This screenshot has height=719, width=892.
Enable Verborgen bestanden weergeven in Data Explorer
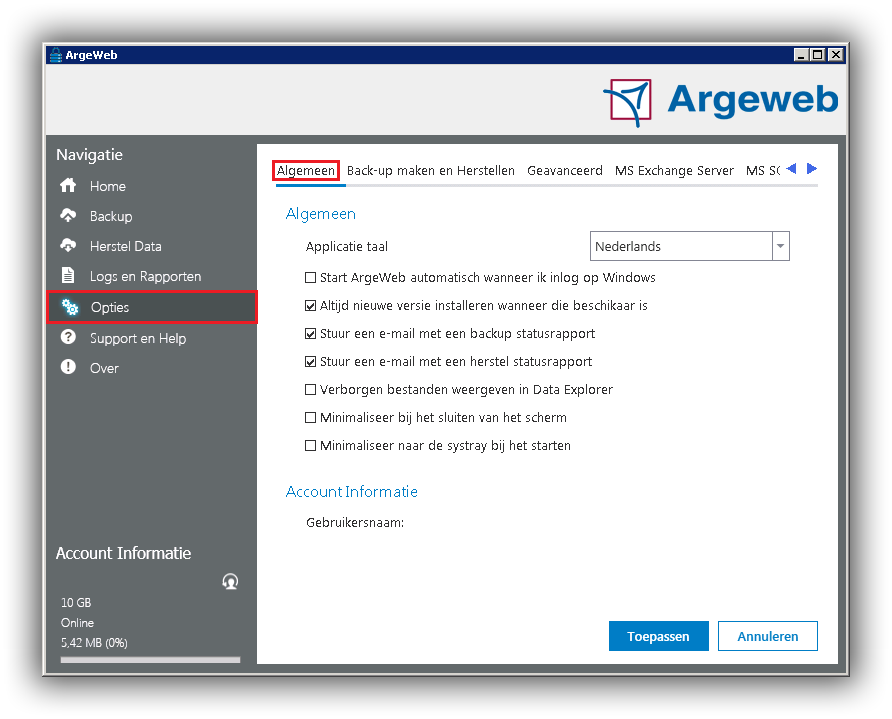pyautogui.click(x=310, y=390)
